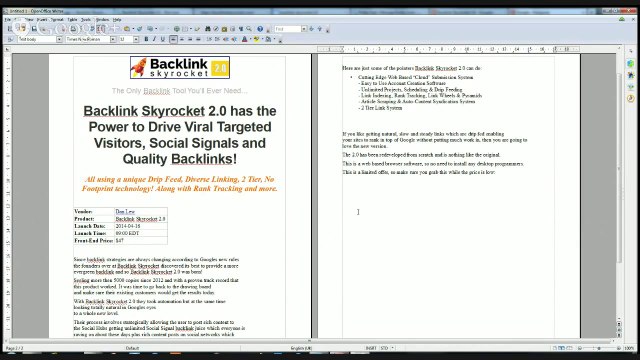Click the Undo icon
640x360 pixels.
(x=150, y=29)
